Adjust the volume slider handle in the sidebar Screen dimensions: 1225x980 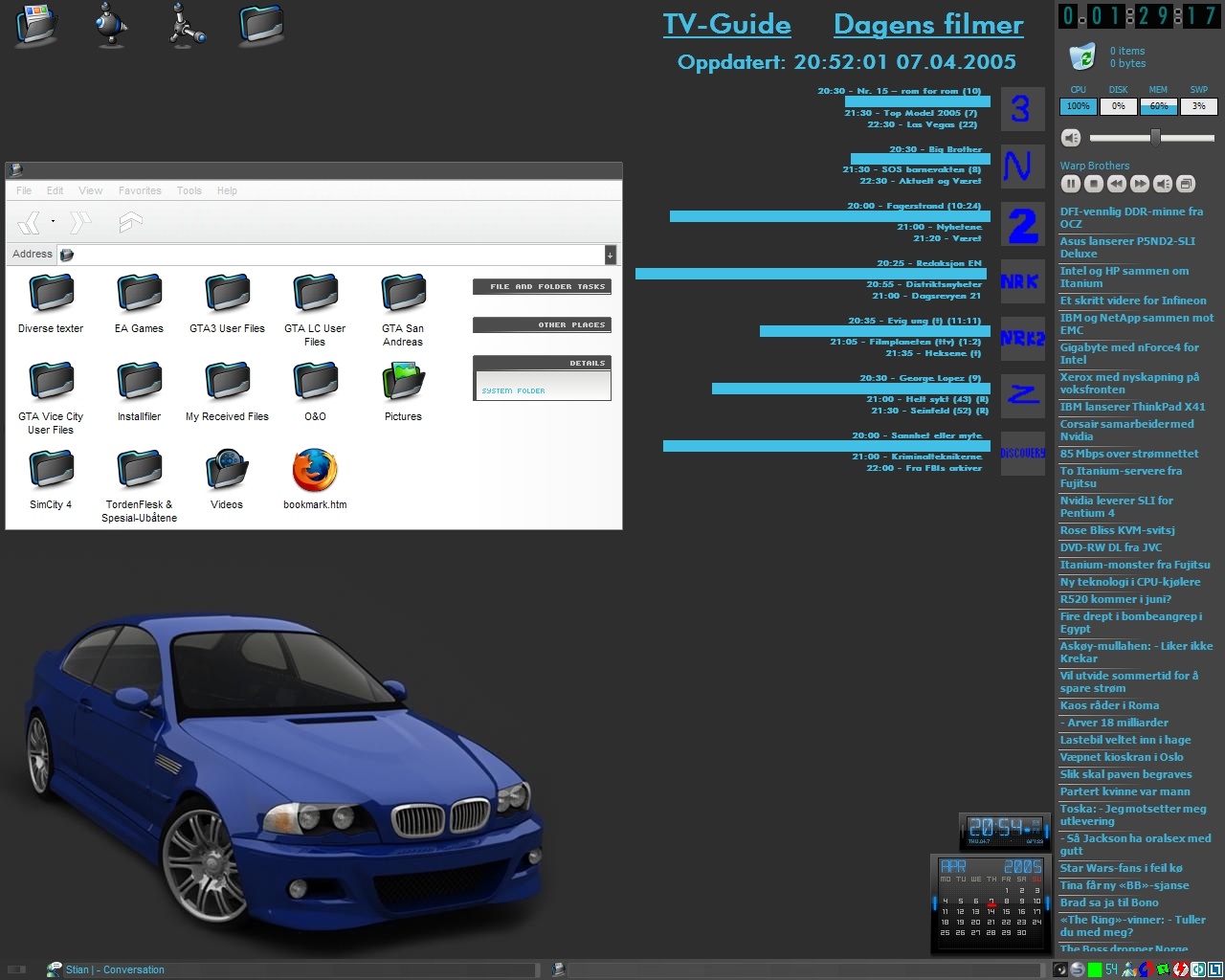click(1155, 138)
